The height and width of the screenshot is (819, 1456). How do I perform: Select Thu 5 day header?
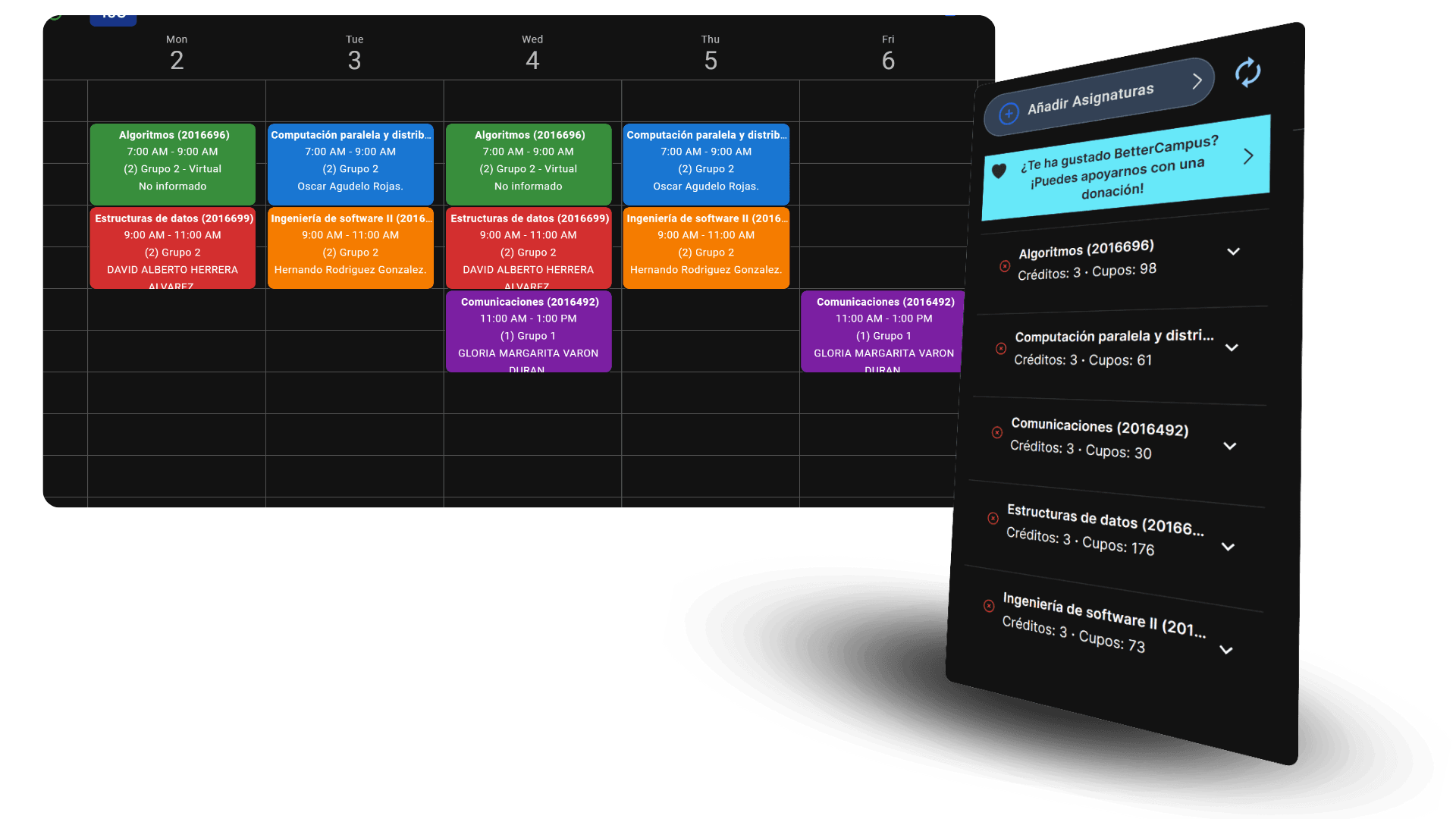pos(711,53)
